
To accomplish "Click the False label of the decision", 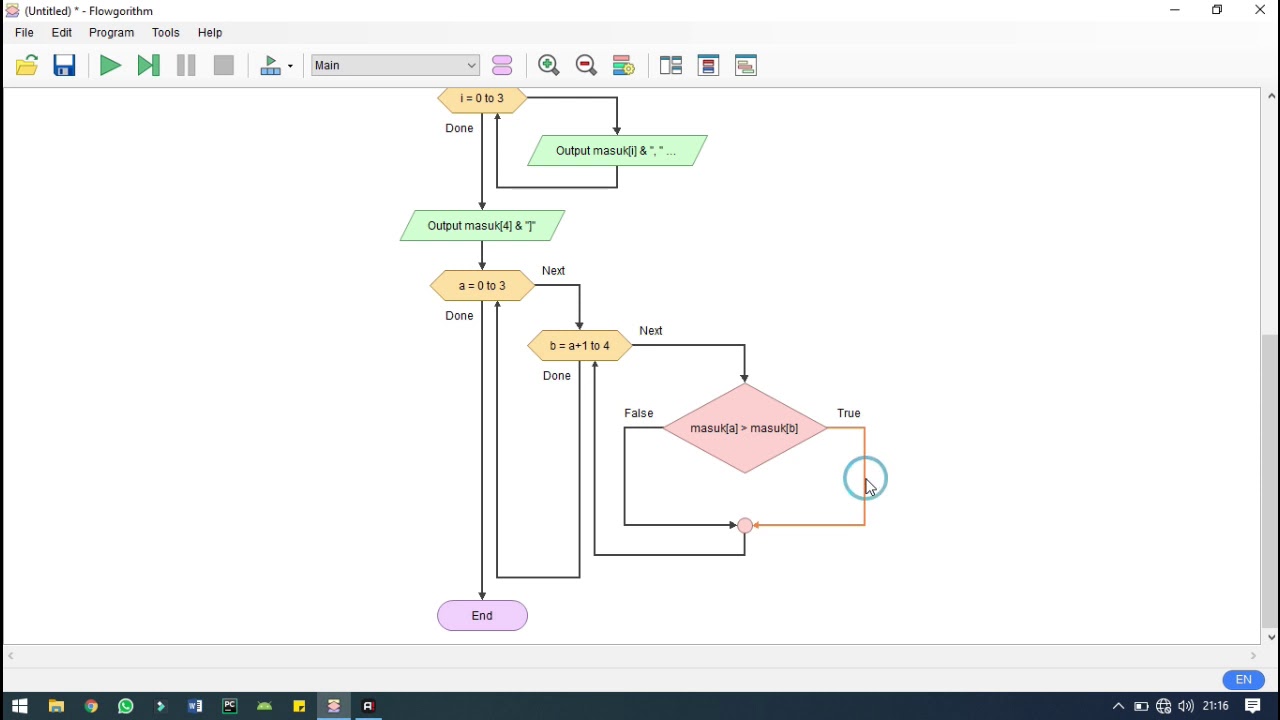I will 639,413.
